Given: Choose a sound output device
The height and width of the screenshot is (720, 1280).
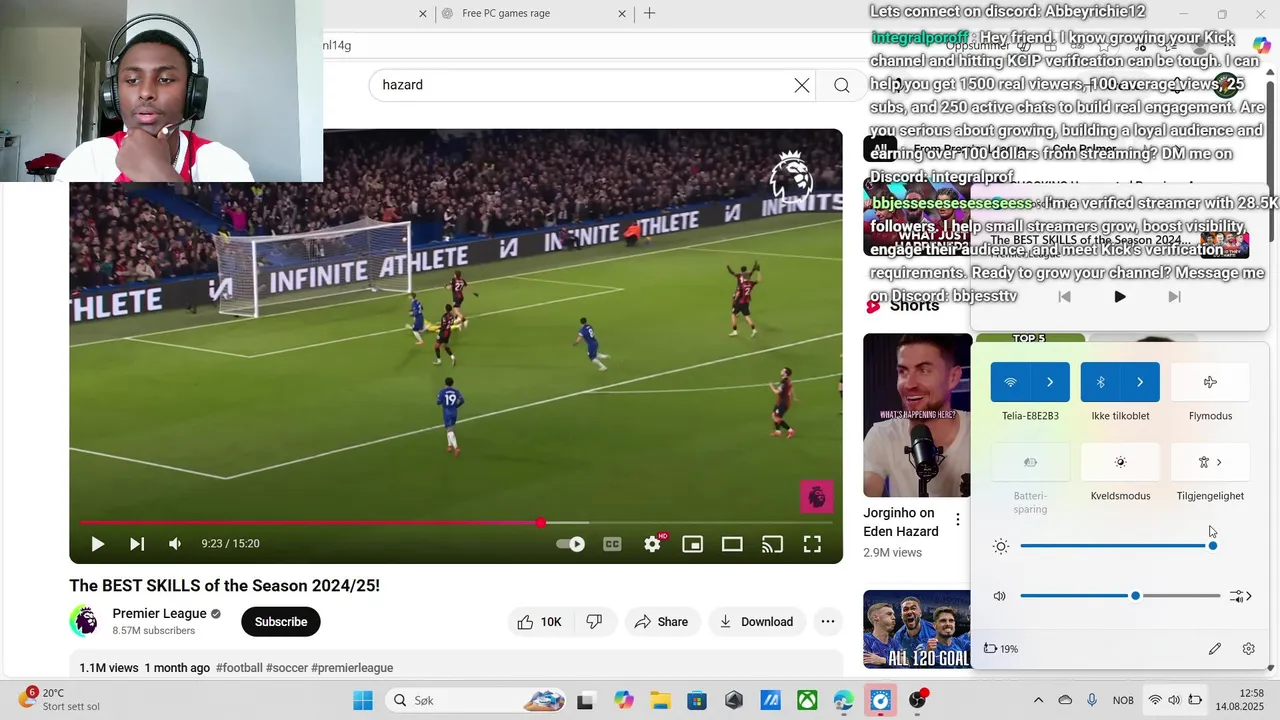Looking at the screenshot, I should 1241,596.
